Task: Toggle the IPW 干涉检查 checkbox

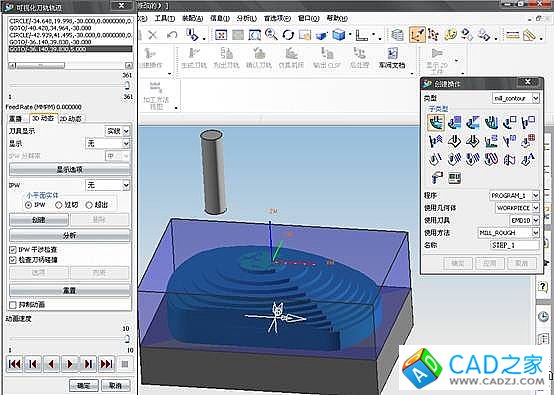Action: (x=13, y=250)
